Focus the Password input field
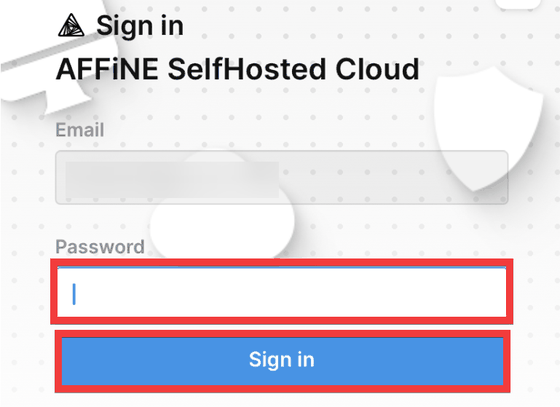560x407 pixels. coord(282,292)
